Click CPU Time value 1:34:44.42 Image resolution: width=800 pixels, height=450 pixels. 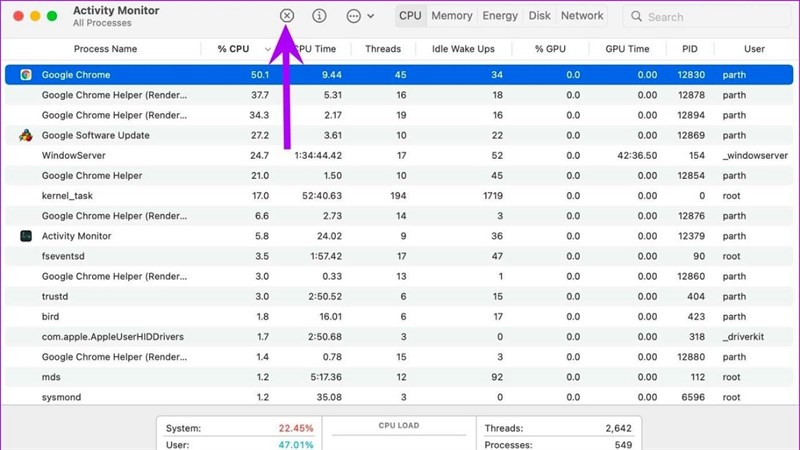coord(318,156)
